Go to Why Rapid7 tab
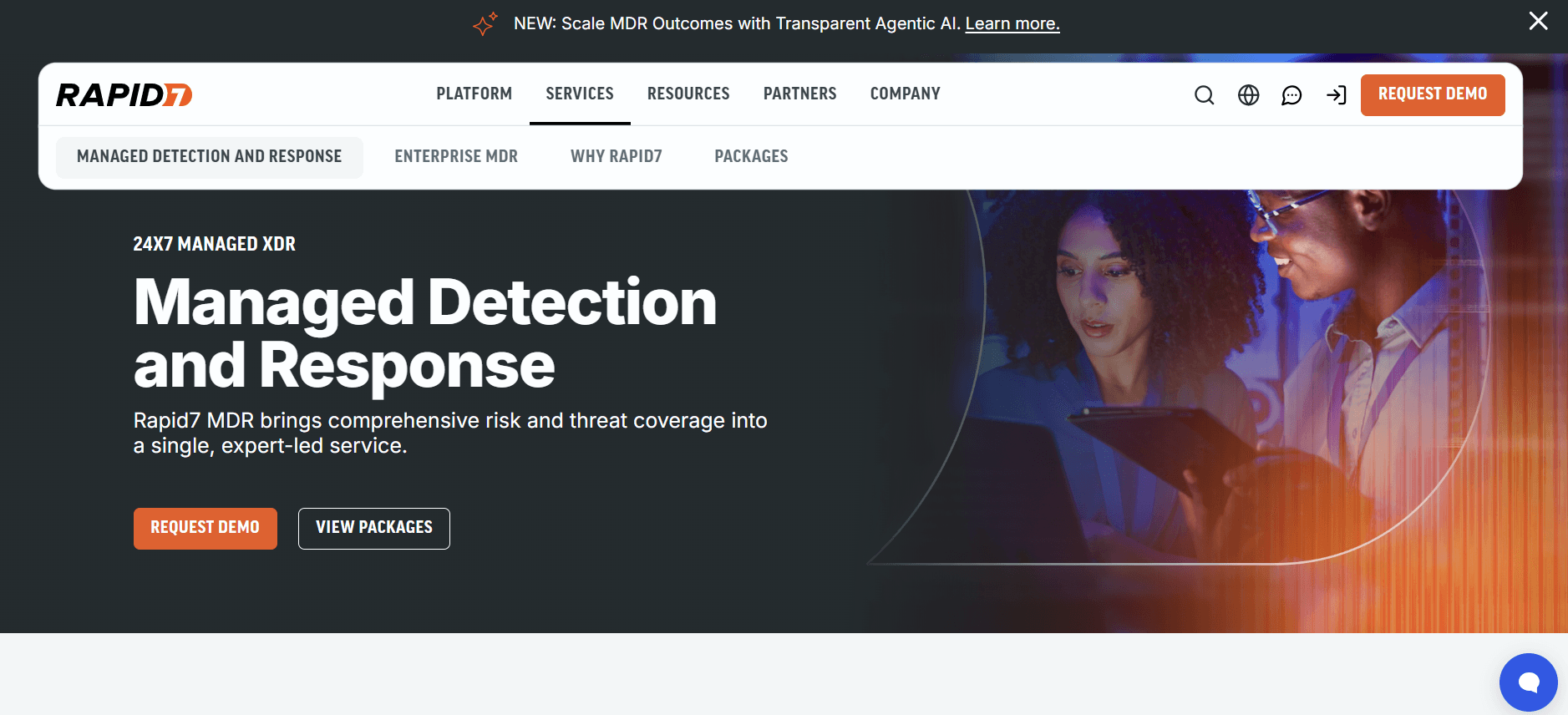 point(616,157)
